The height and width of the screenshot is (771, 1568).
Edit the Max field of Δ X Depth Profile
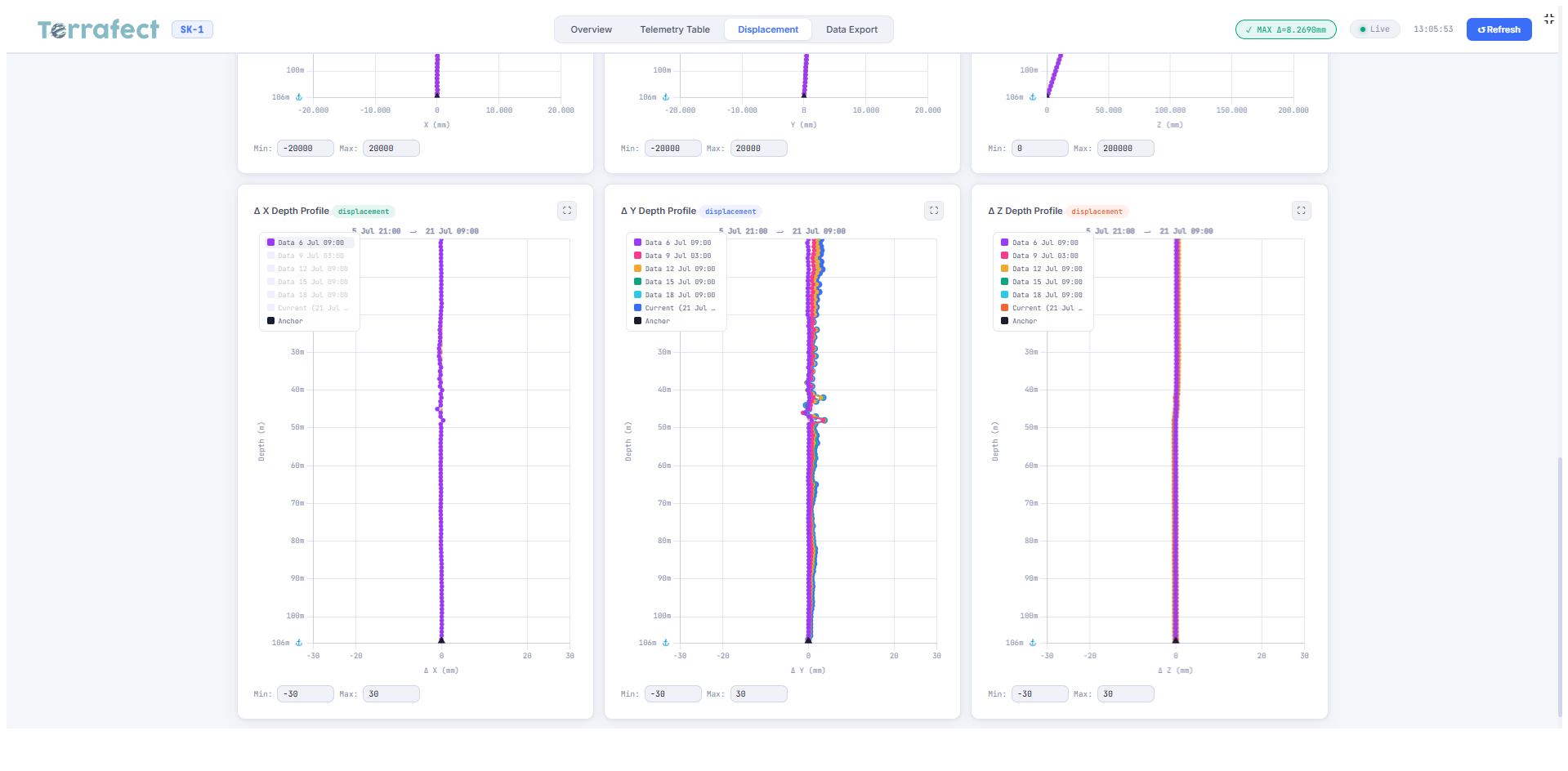pos(391,694)
